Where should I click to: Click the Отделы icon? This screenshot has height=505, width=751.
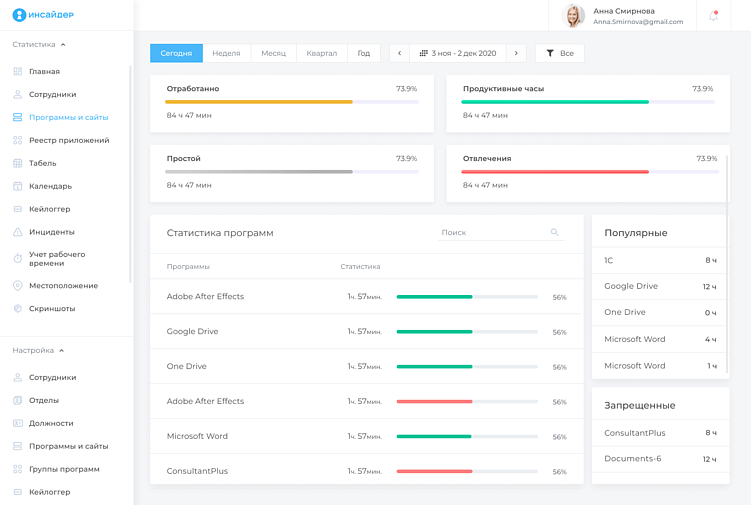pyautogui.click(x=18, y=401)
